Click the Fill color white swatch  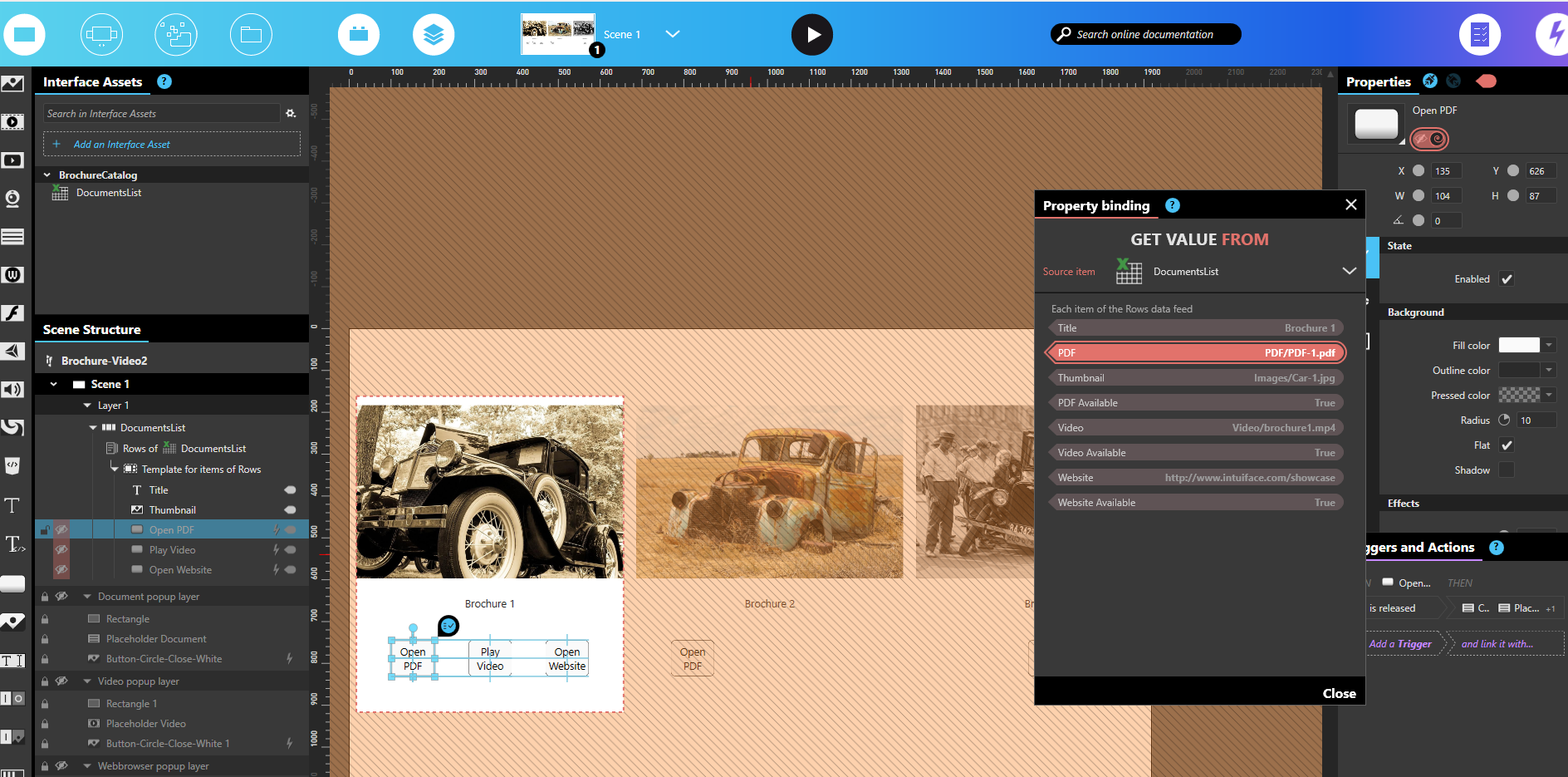pos(1519,345)
